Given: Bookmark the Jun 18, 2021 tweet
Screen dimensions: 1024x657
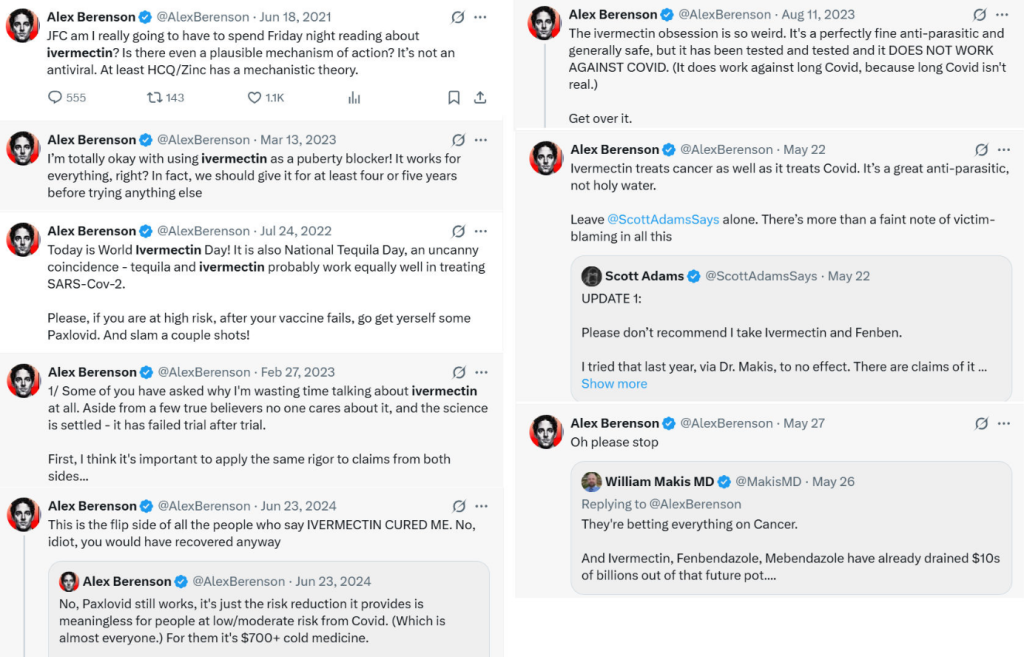Looking at the screenshot, I should tap(453, 97).
